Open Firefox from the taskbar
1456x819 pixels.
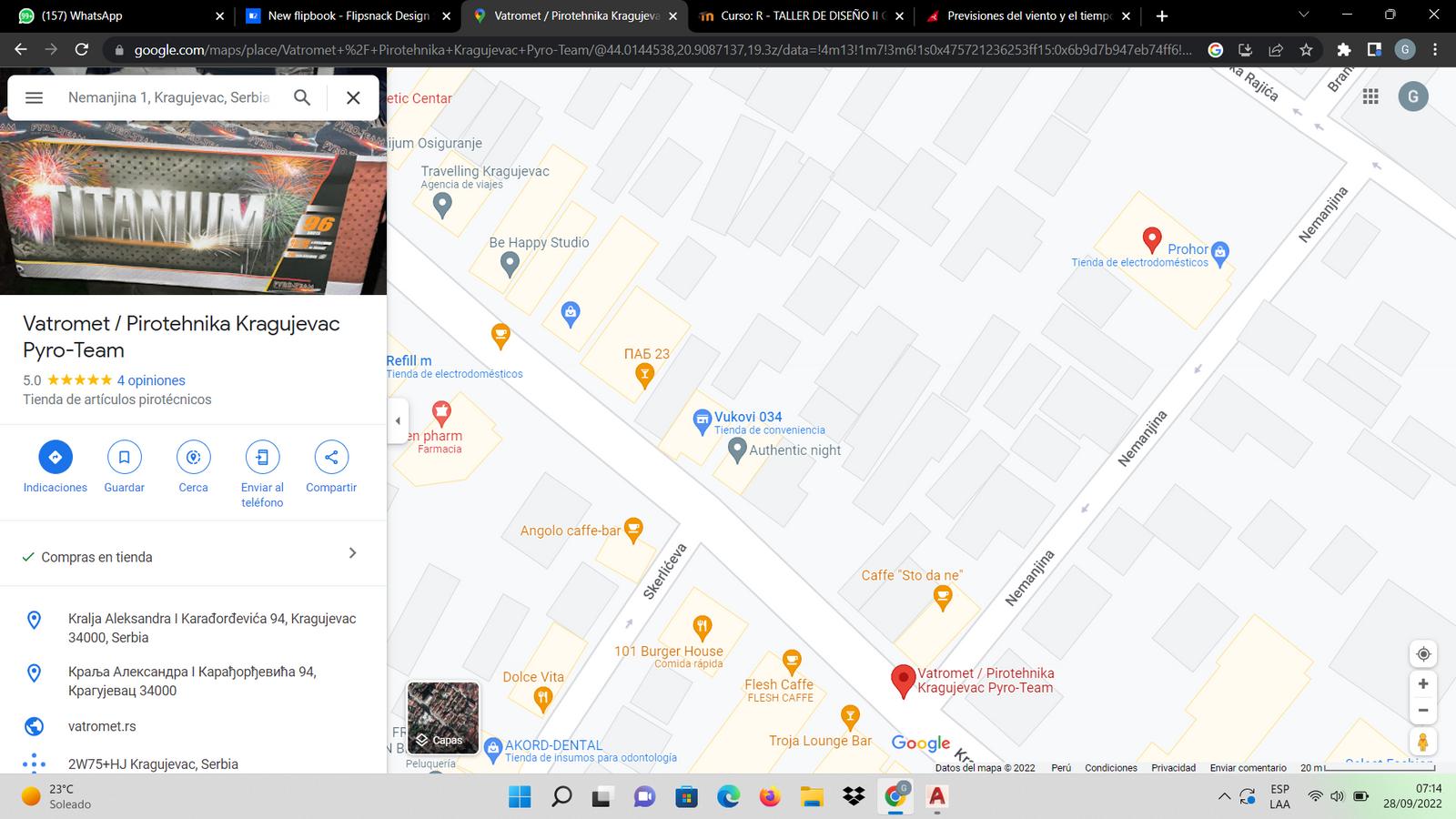coord(770,797)
